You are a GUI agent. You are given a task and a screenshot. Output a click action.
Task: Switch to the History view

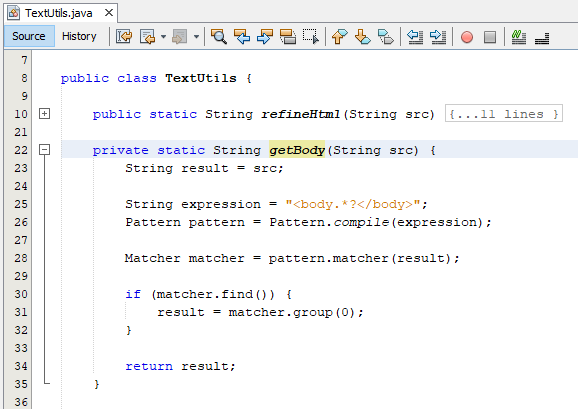(79, 36)
